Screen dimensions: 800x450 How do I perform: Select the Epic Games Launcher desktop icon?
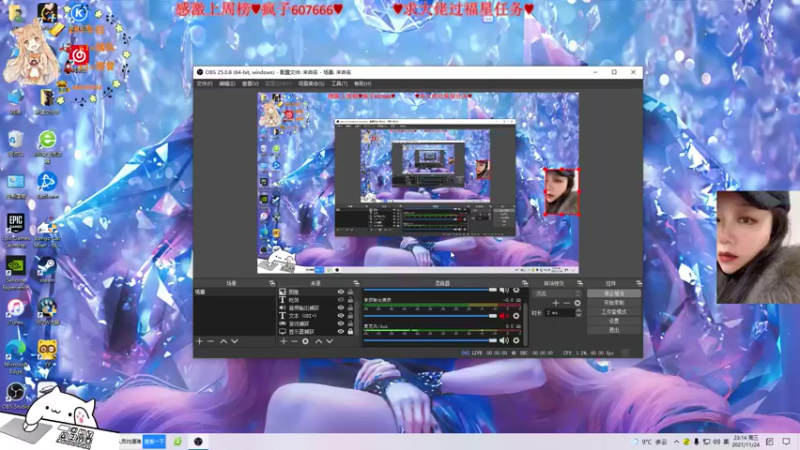(x=15, y=231)
